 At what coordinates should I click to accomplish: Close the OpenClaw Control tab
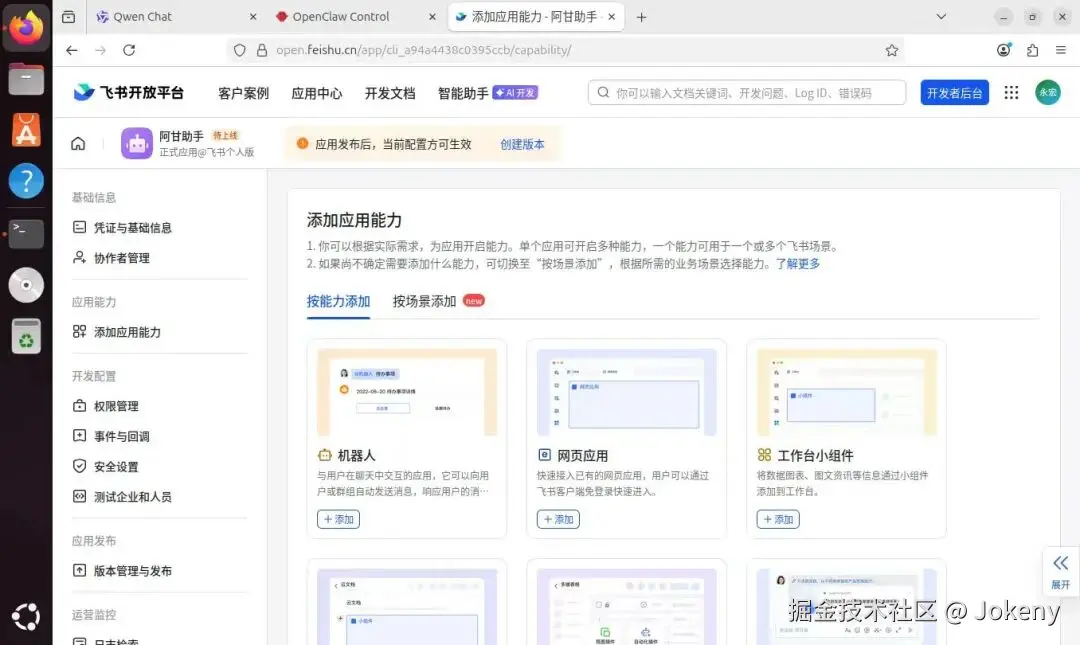click(432, 17)
